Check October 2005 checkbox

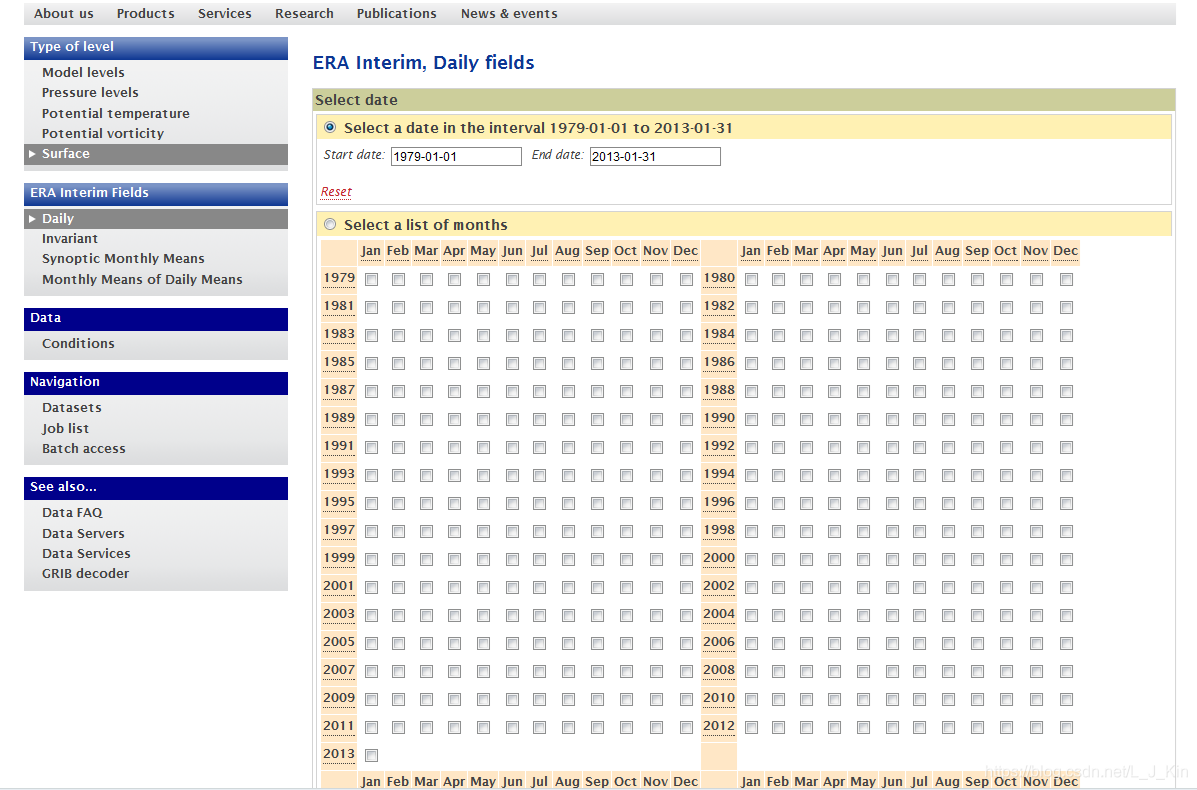click(626, 643)
